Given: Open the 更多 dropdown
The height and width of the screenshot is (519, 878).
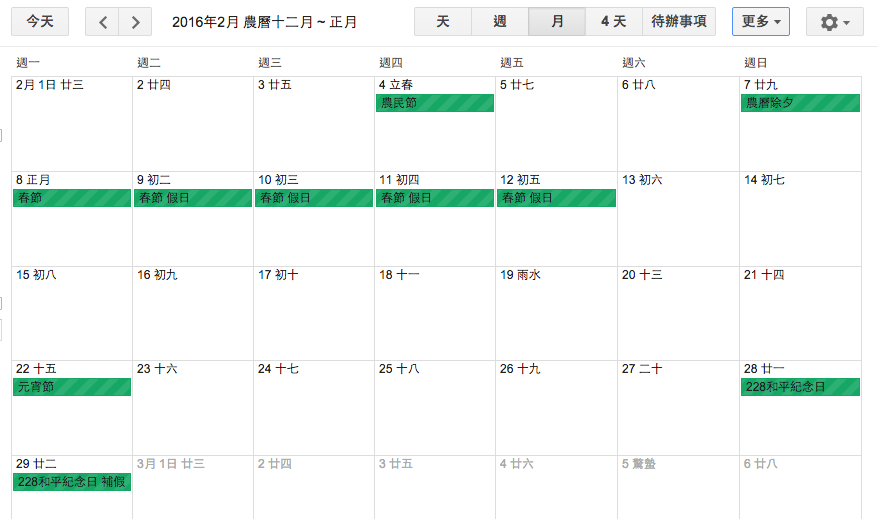Looking at the screenshot, I should tap(760, 22).
